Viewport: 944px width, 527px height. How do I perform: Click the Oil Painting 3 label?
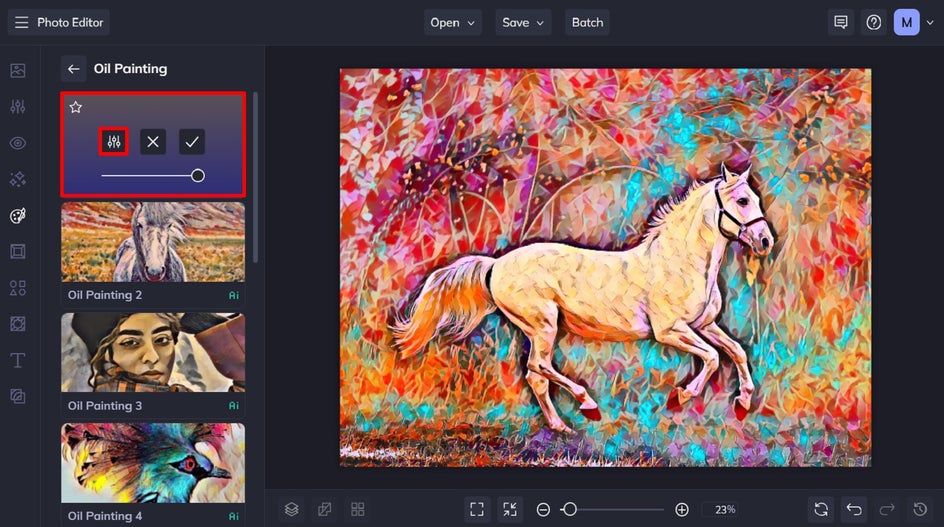pyautogui.click(x=105, y=406)
